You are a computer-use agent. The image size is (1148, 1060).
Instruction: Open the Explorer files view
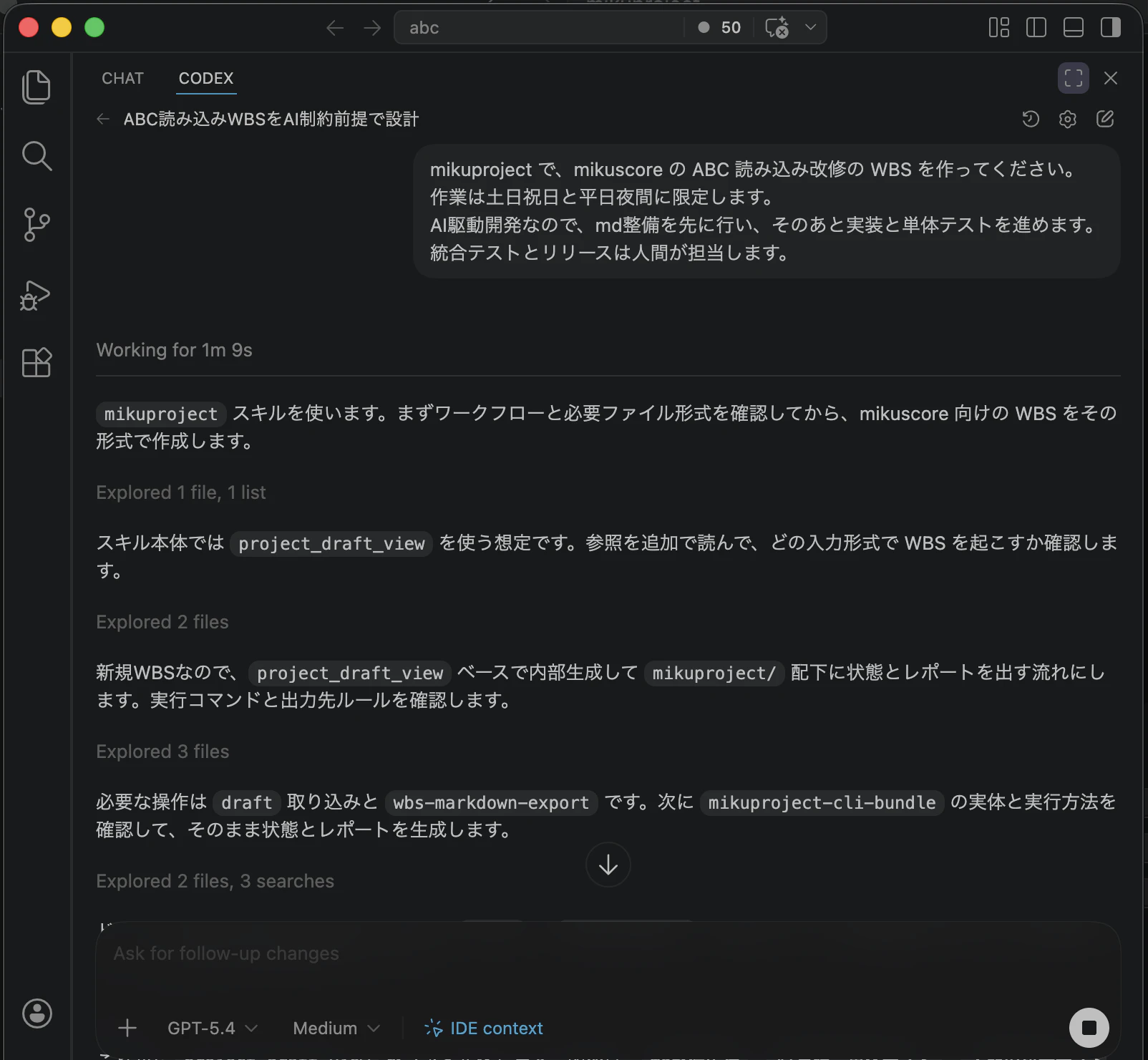37,87
